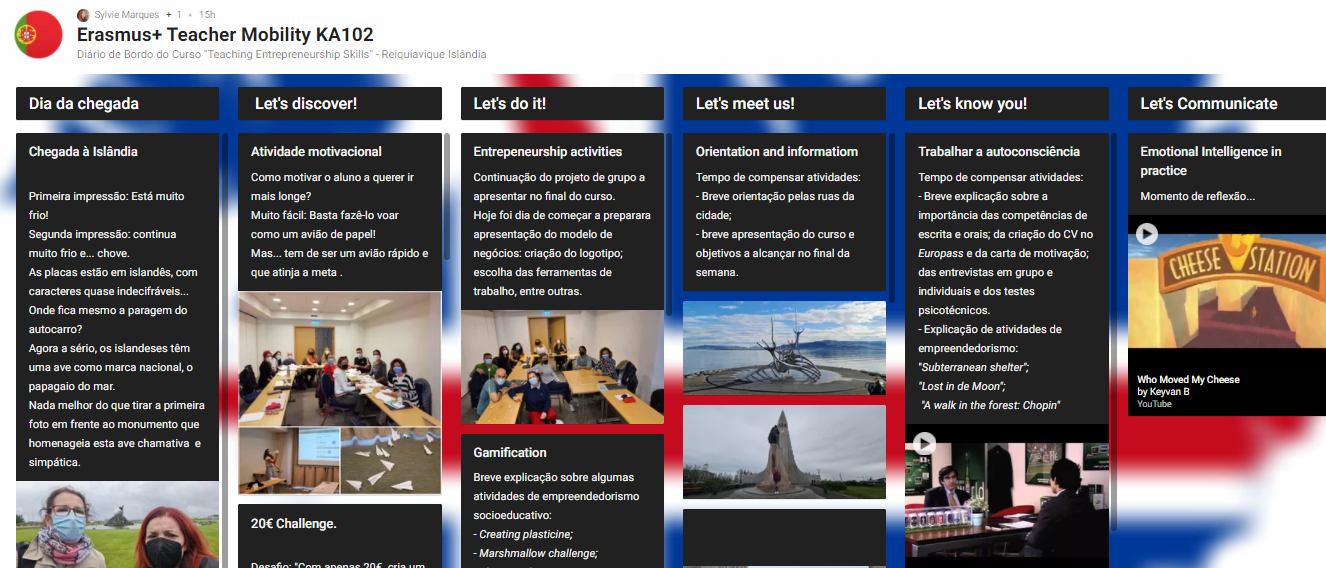Select the Let's discover! column header
This screenshot has width=1326, height=568.
340,103
